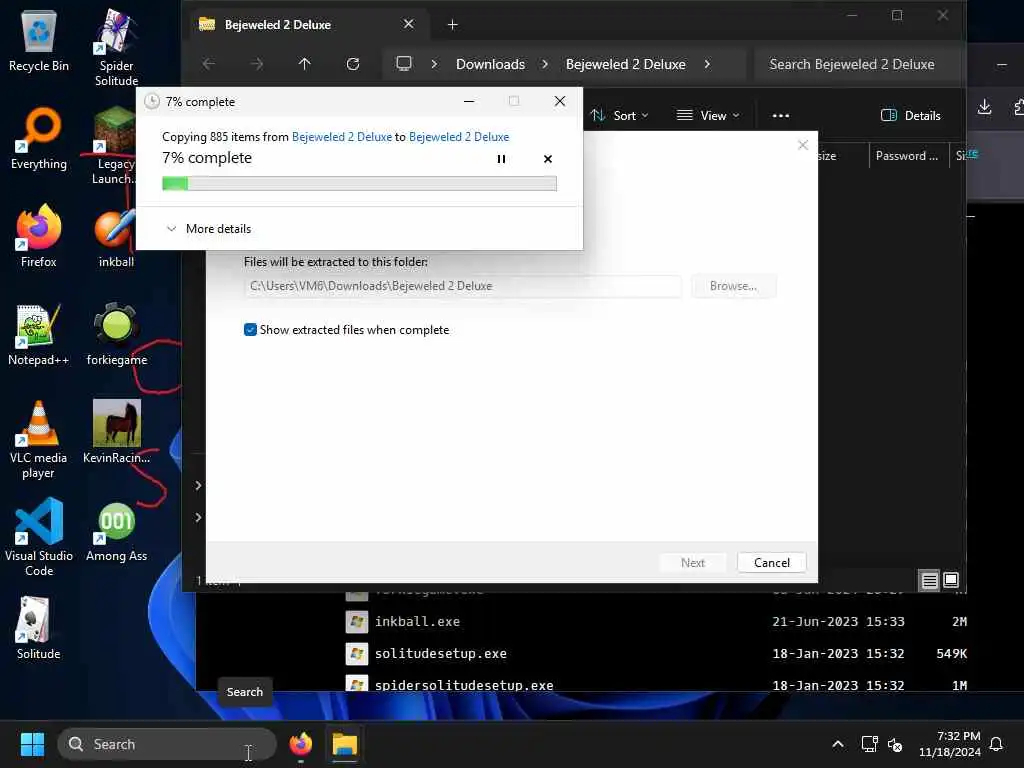
Task: Click the This PC monitor breadcrumb icon
Action: pyautogui.click(x=404, y=64)
